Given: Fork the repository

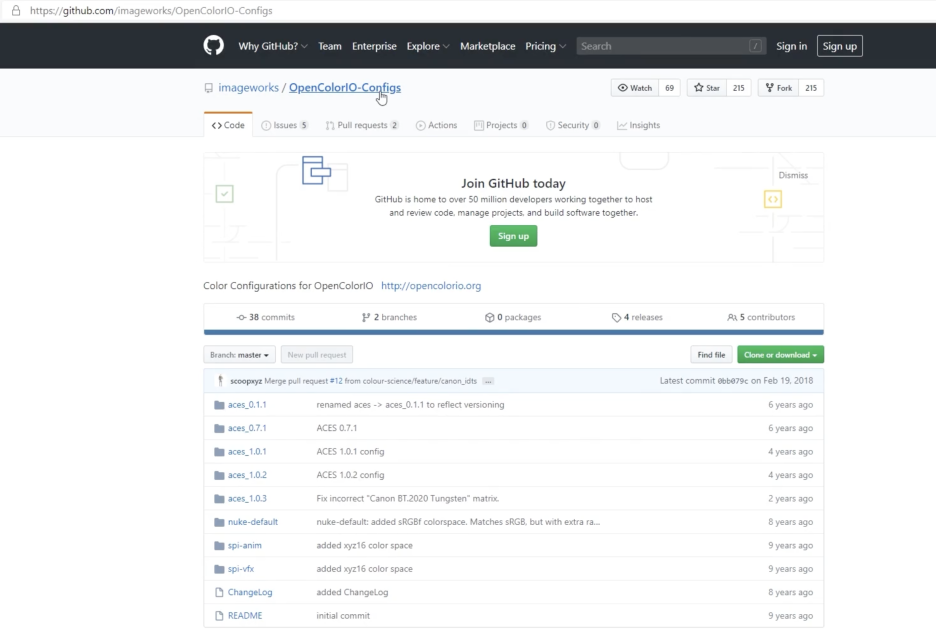Looking at the screenshot, I should pos(778,88).
